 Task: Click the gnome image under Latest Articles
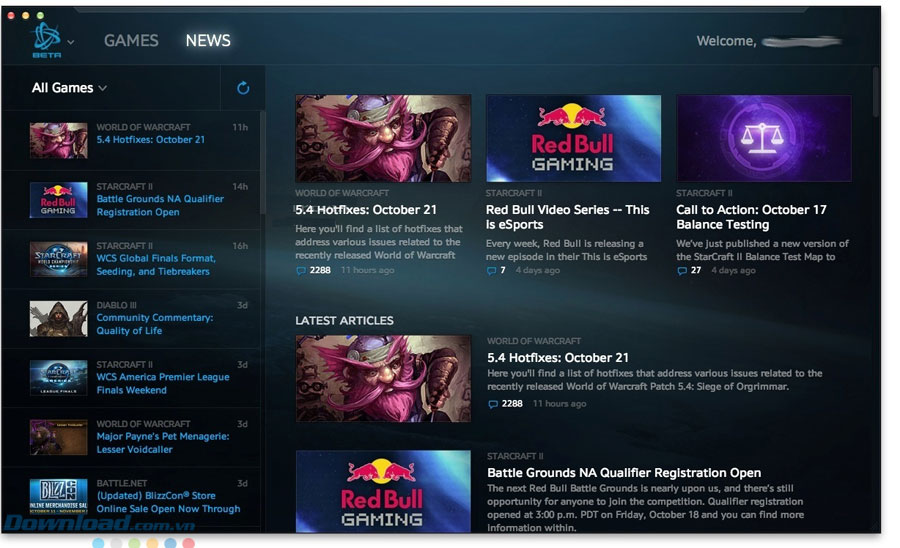tap(383, 379)
